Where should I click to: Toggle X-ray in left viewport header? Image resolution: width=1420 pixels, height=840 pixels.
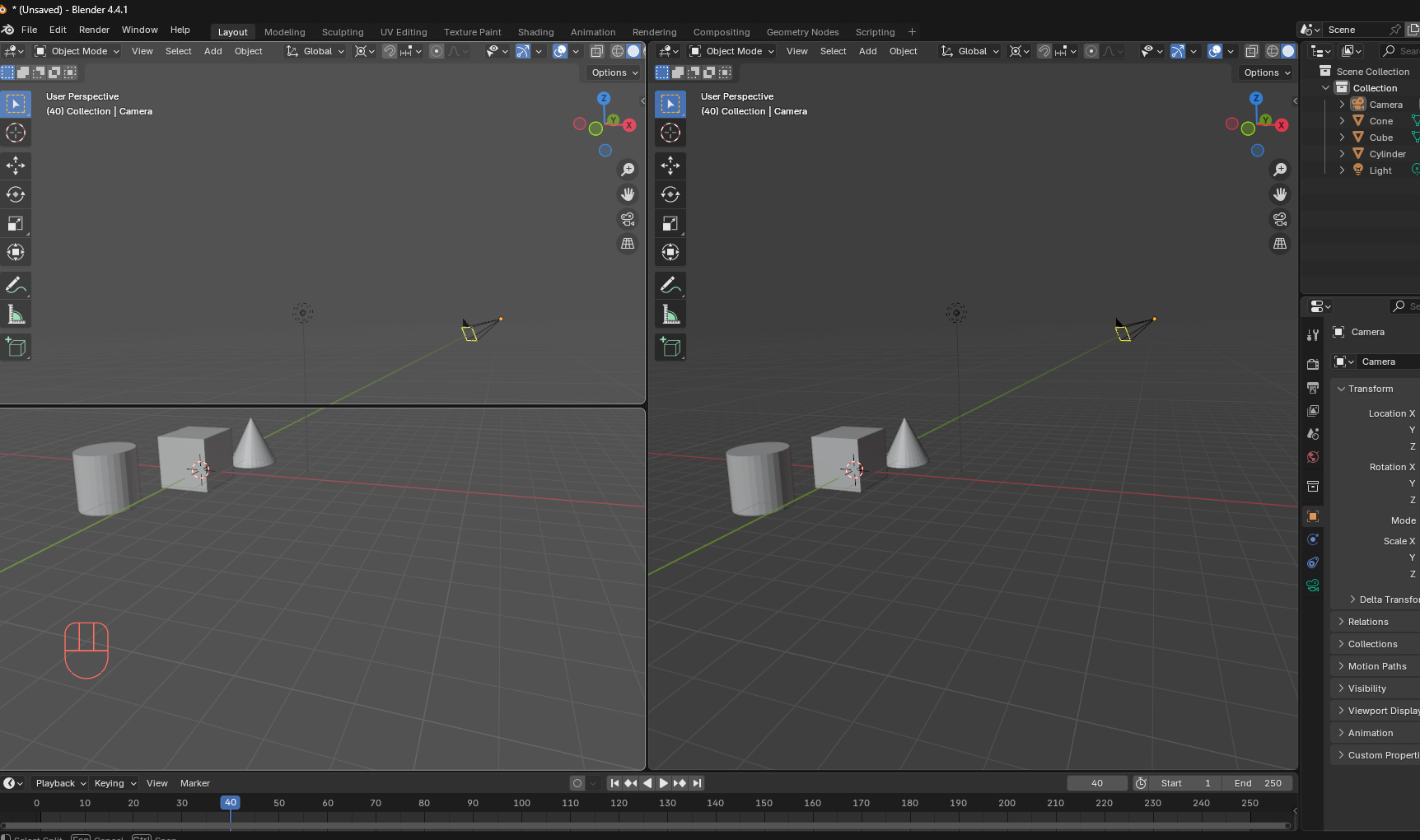597,51
